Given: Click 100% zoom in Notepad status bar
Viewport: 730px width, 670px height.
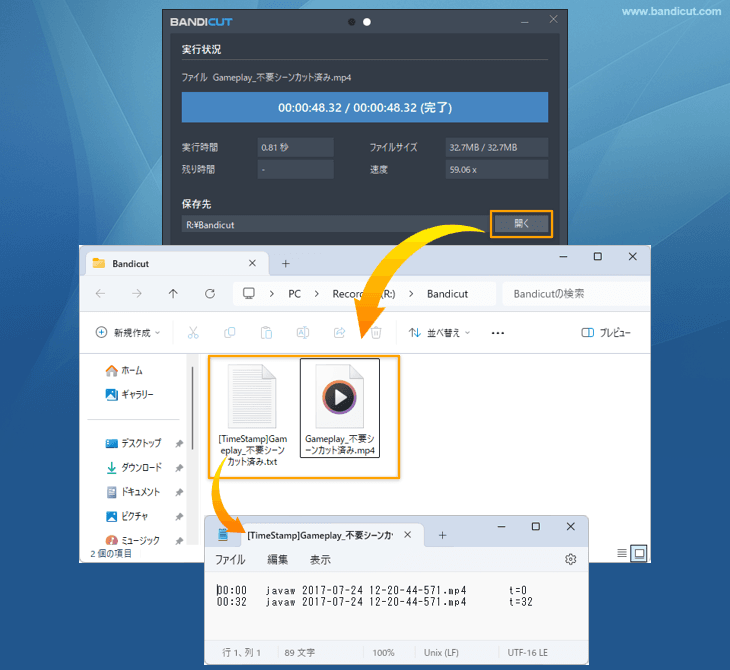Looking at the screenshot, I should coord(383,653).
